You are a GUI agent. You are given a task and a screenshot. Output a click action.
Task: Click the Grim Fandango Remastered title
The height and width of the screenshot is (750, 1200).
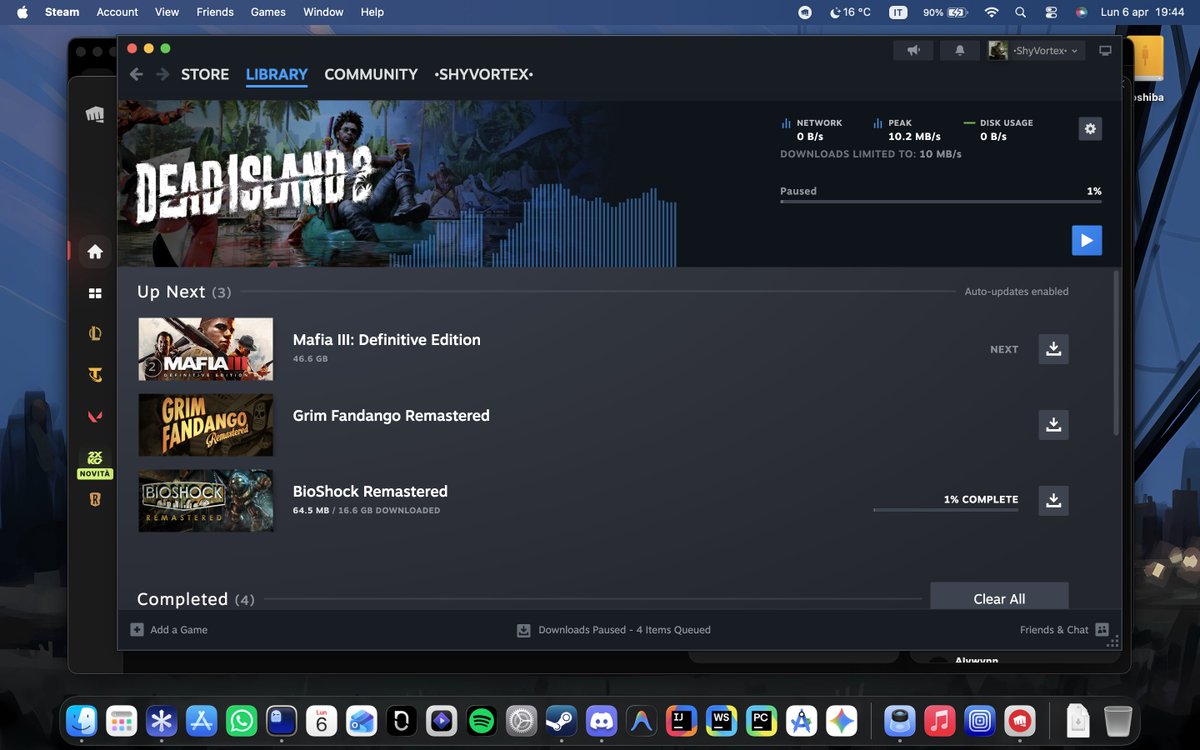pos(391,416)
